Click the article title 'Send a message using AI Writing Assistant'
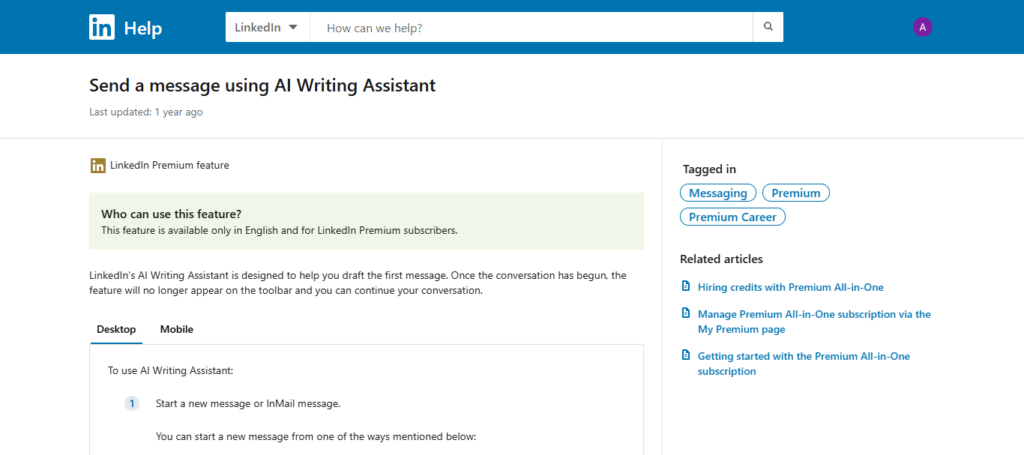Screen dimensions: 1024x455 (x=262, y=86)
